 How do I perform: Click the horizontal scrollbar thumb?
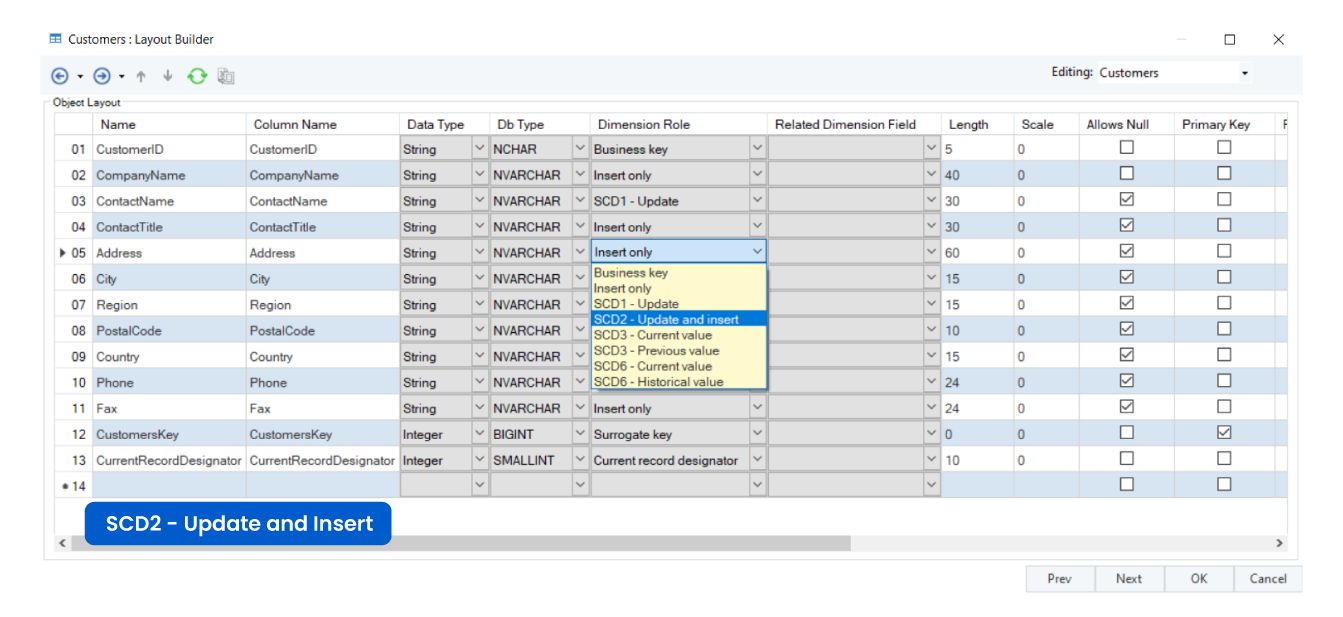click(x=470, y=543)
